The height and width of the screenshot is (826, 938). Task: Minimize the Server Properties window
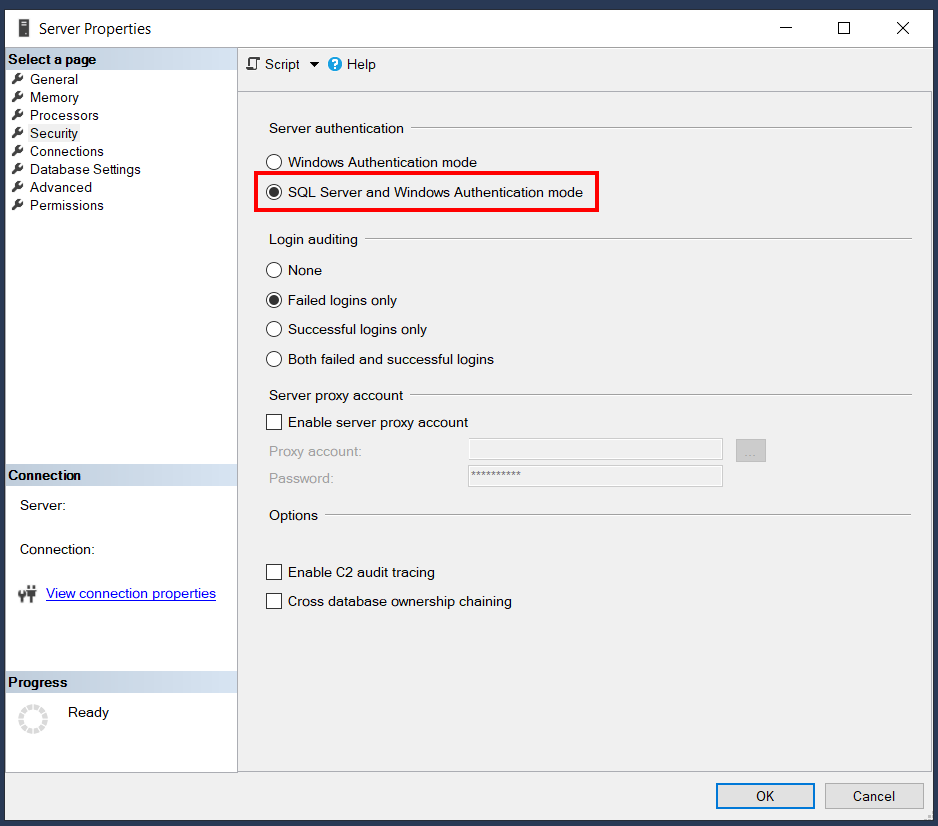(786, 28)
